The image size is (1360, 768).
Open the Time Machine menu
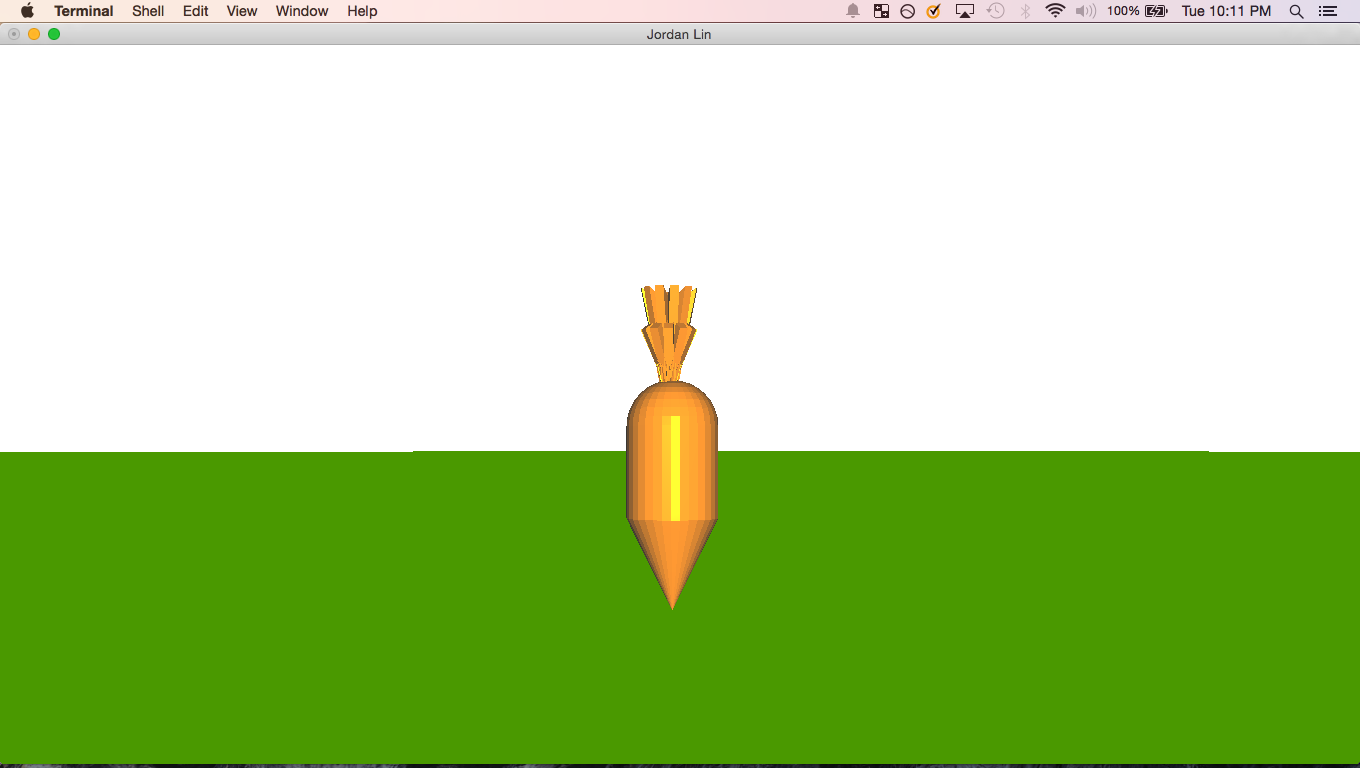(x=995, y=11)
